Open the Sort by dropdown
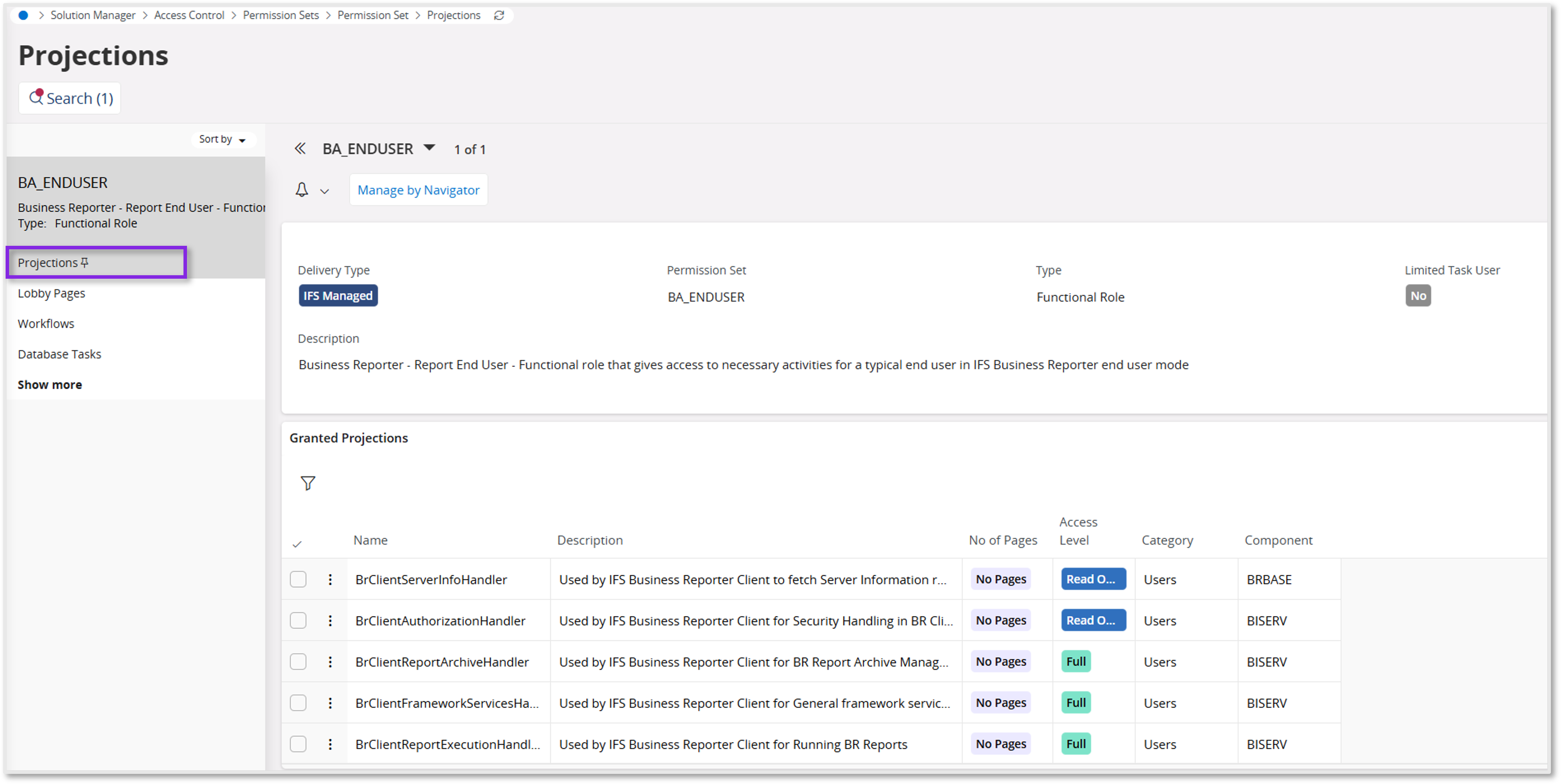Image resolution: width=1561 pixels, height=784 pixels. click(223, 139)
